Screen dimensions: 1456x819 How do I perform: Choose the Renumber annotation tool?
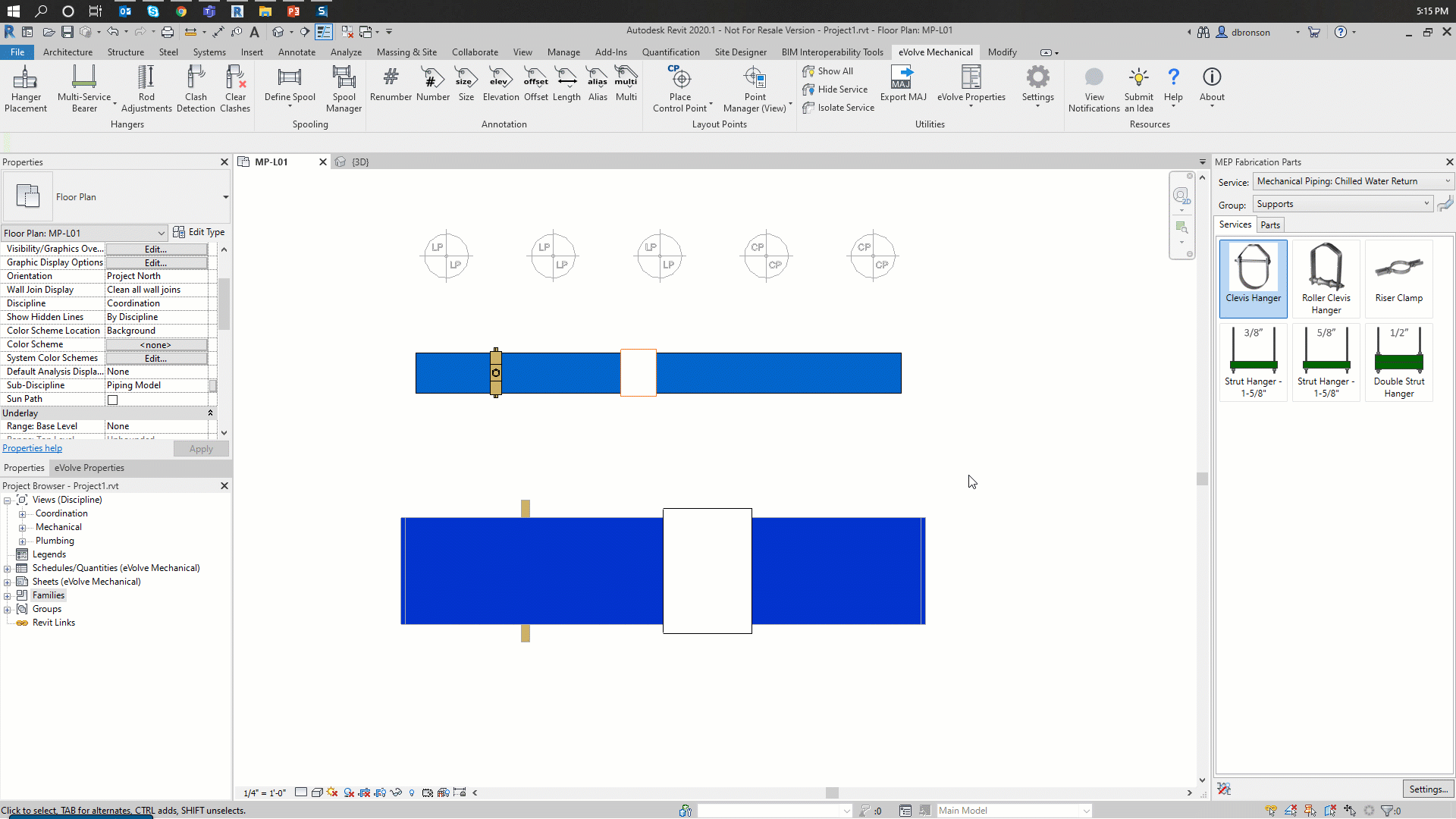391,83
